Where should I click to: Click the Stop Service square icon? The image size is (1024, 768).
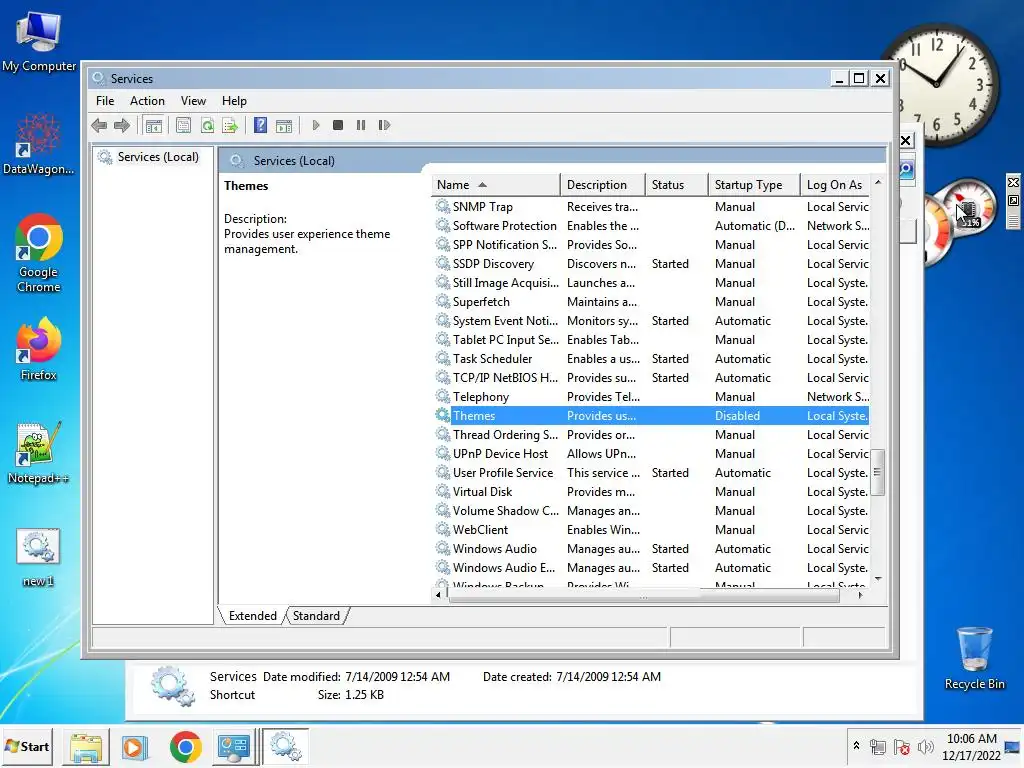coord(338,125)
